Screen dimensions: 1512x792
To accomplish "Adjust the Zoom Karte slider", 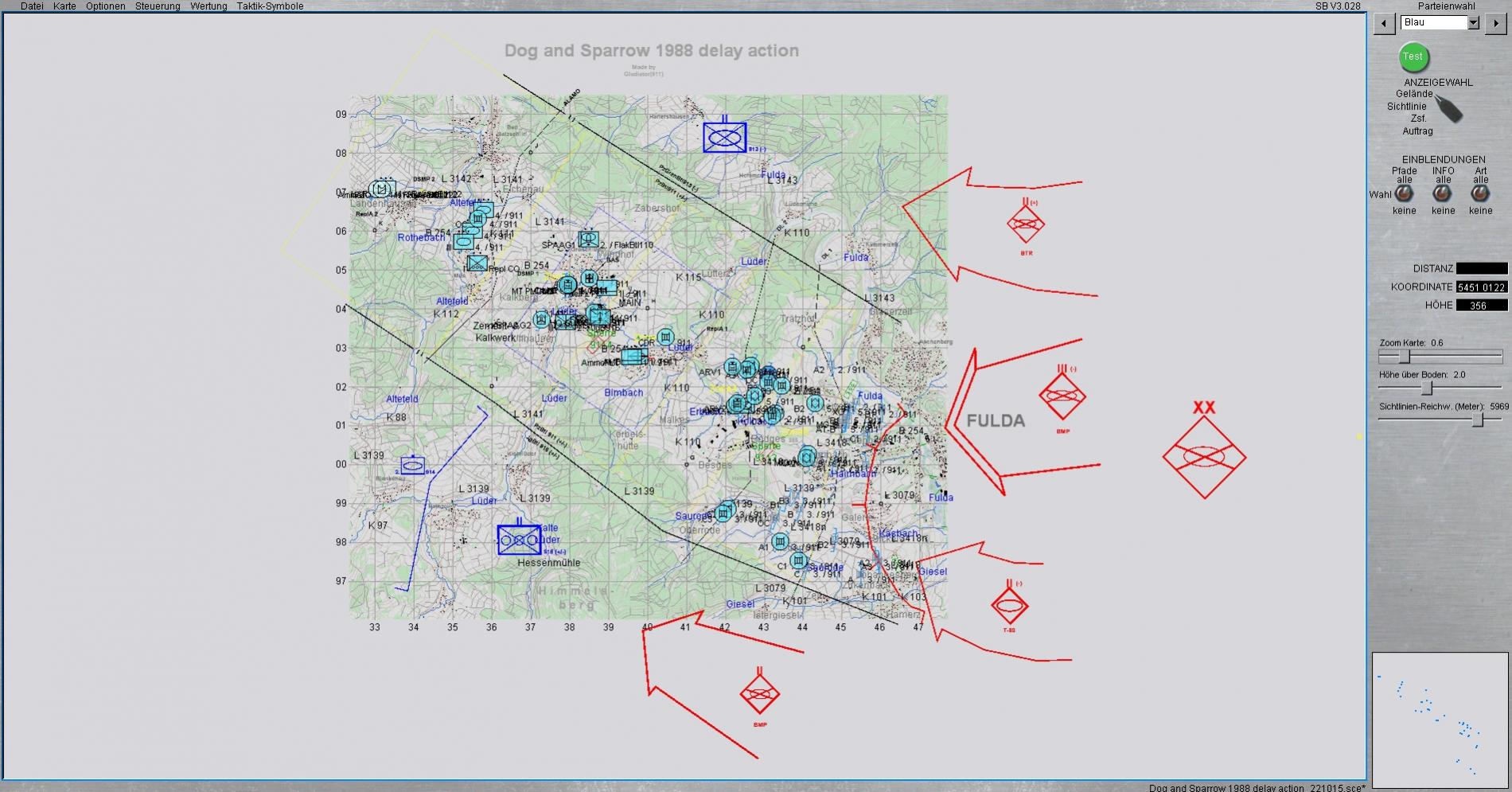I will (x=1405, y=357).
